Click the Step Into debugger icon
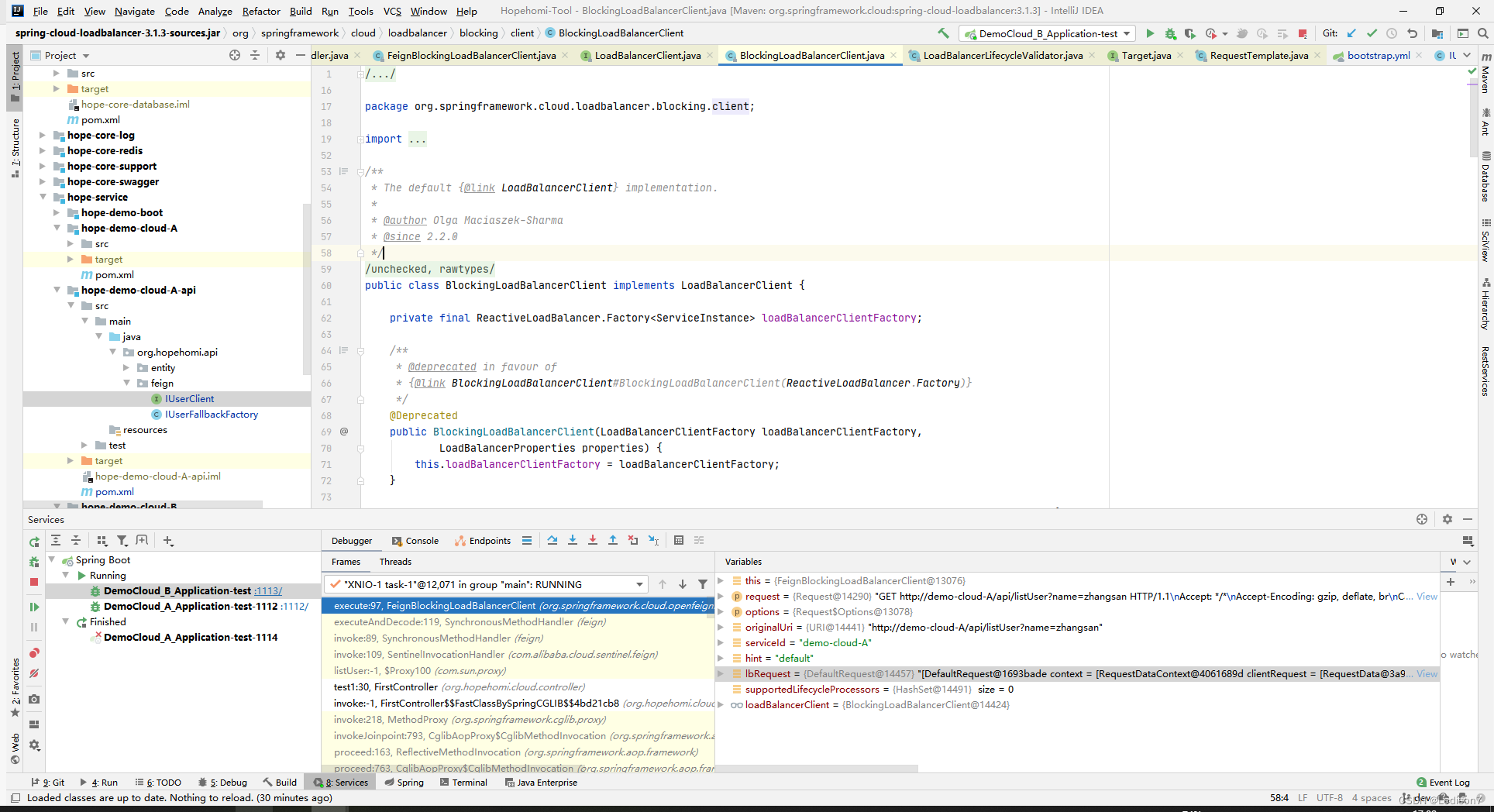 coord(573,540)
